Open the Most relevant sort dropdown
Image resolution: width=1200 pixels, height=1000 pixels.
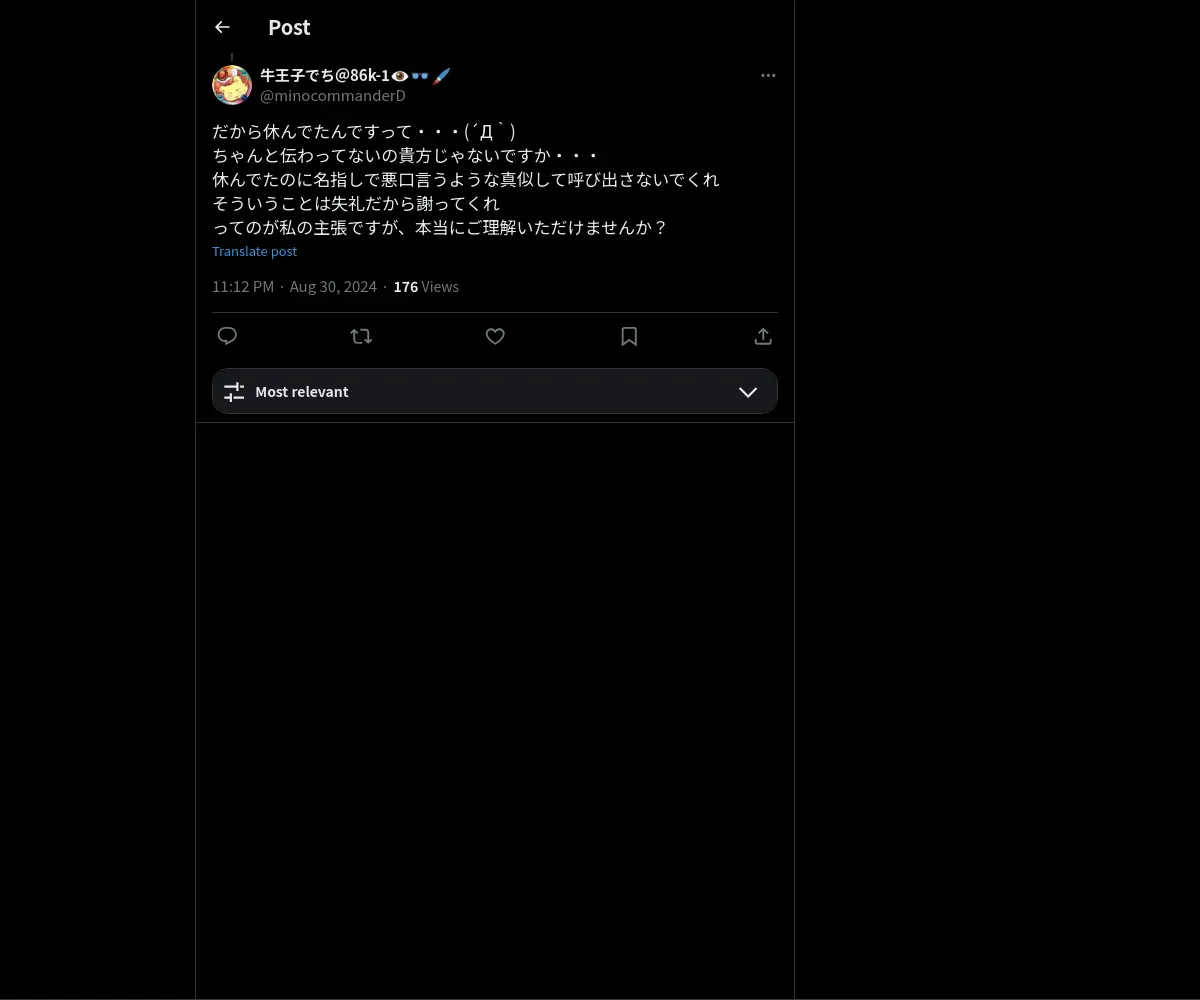[x=495, y=391]
